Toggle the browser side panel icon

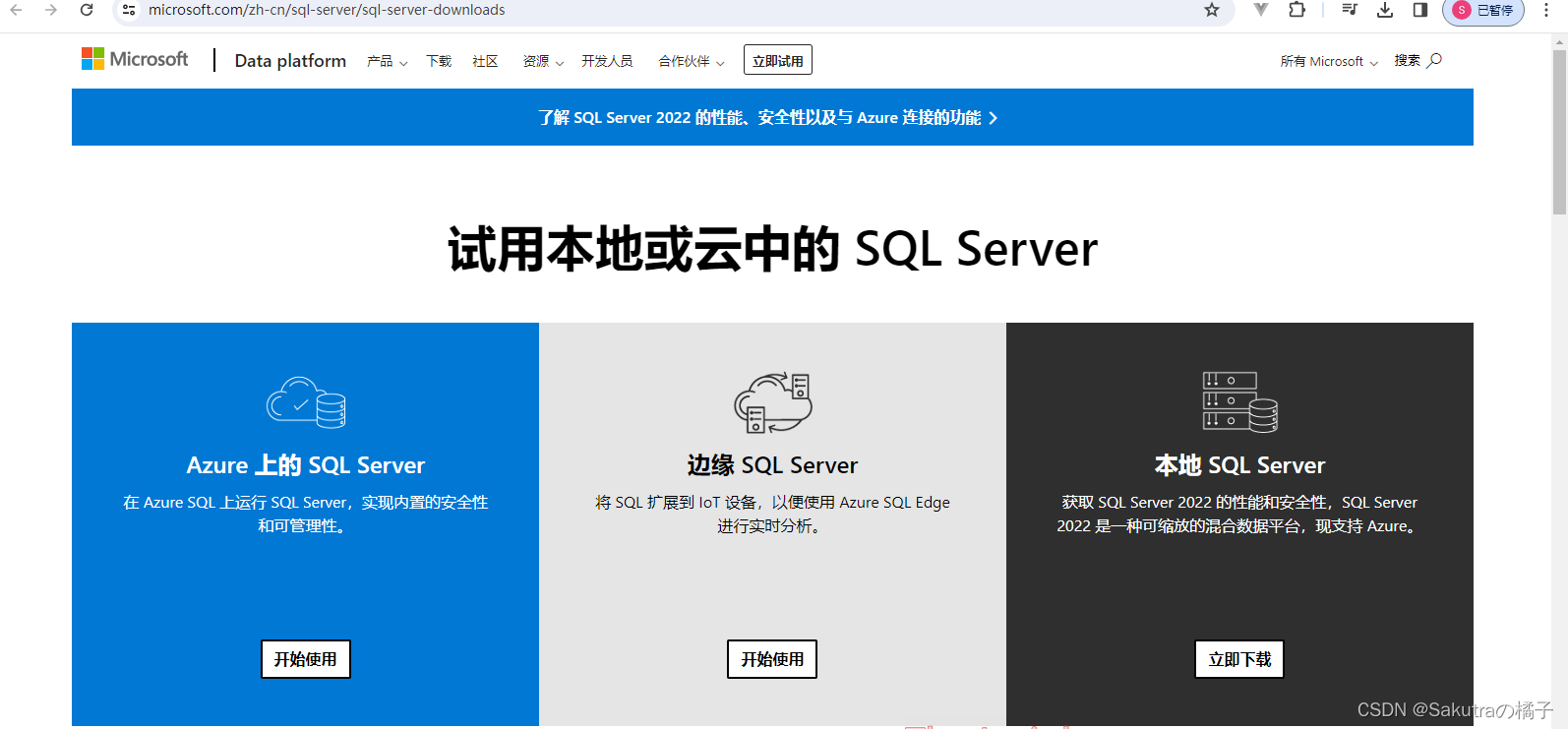1420,10
